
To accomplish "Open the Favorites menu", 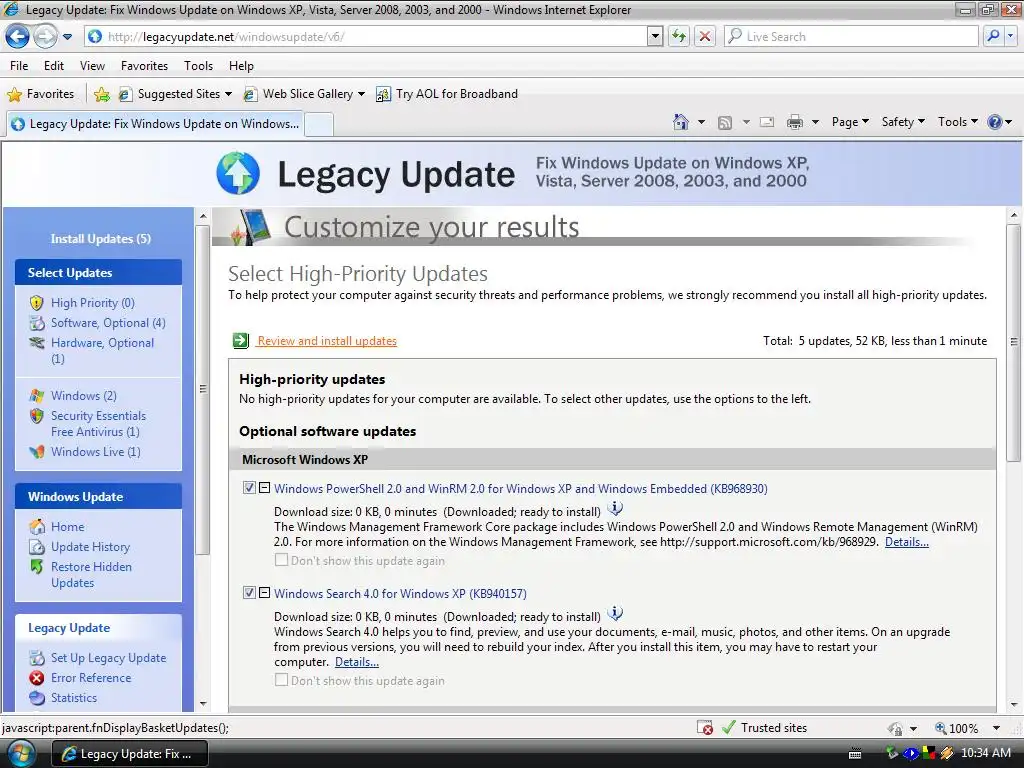I will (x=144, y=66).
